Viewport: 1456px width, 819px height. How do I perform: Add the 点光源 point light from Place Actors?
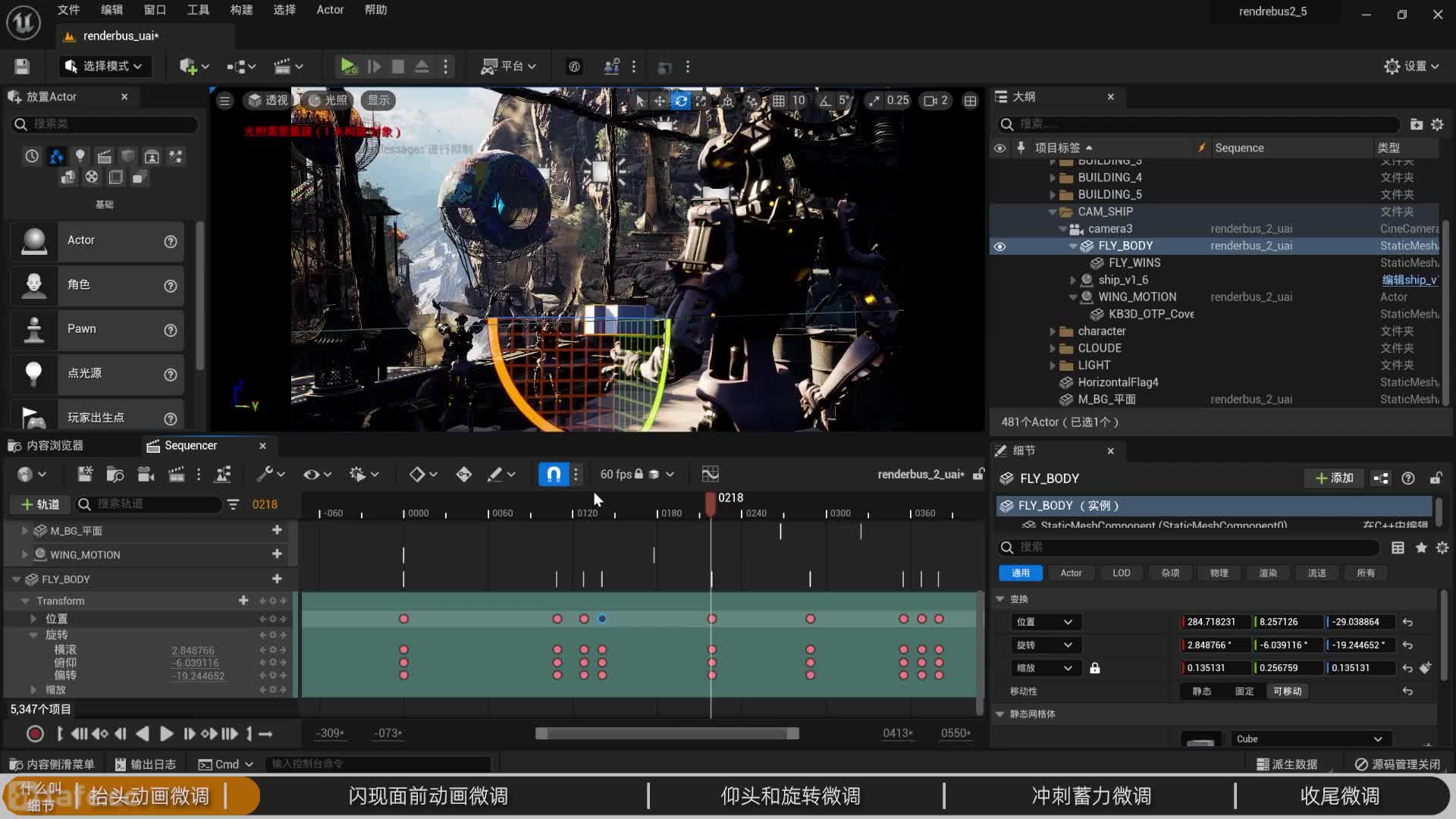[x=97, y=374]
